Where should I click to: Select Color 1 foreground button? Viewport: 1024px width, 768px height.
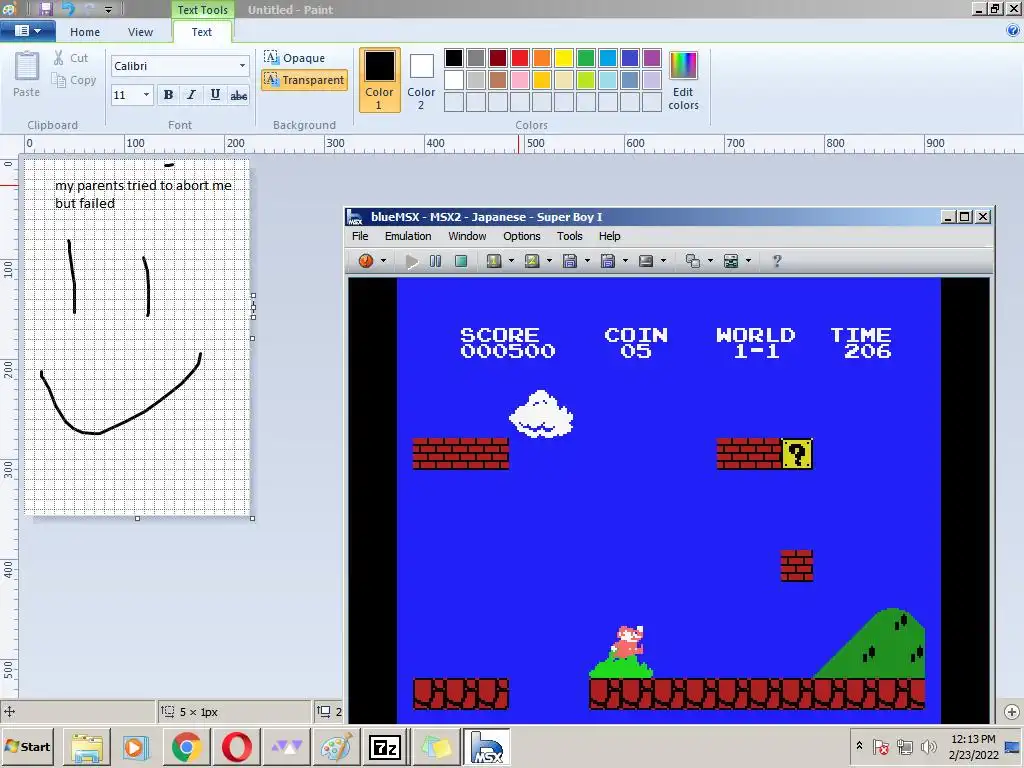pyautogui.click(x=379, y=80)
